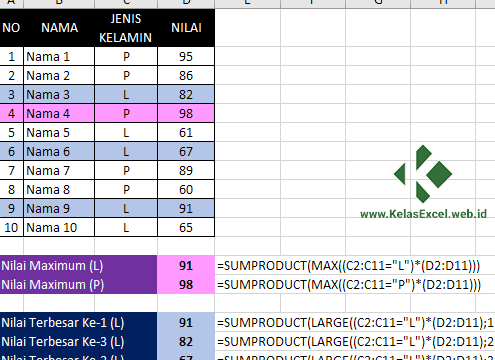The width and height of the screenshot is (495, 360).
Task: Click the gender cell P in Nama 4 row
Action: click(x=126, y=113)
